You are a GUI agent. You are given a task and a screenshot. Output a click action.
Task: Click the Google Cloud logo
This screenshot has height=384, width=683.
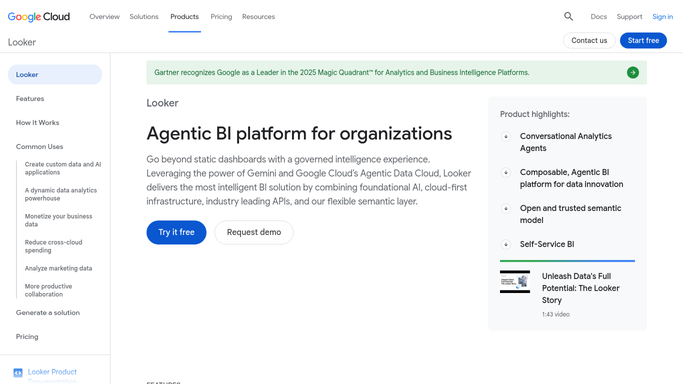coord(39,17)
